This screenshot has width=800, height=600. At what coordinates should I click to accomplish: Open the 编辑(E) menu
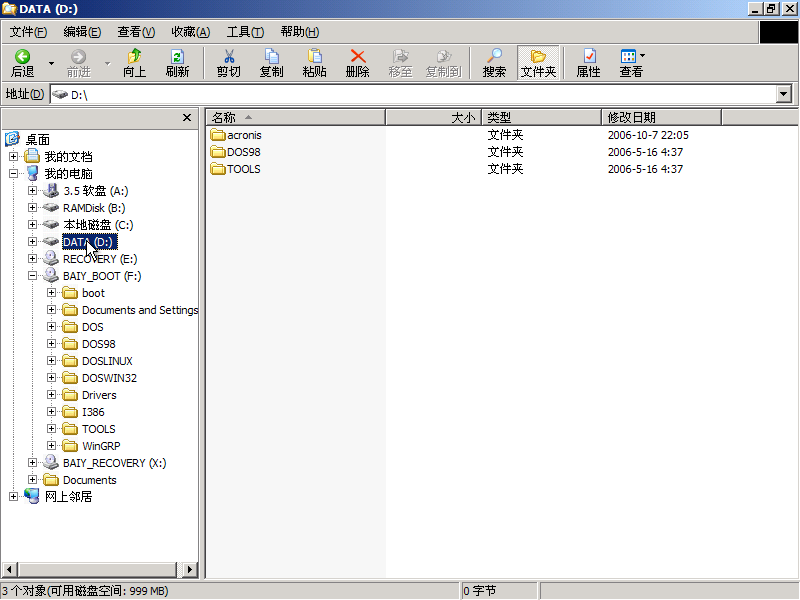pyautogui.click(x=82, y=32)
